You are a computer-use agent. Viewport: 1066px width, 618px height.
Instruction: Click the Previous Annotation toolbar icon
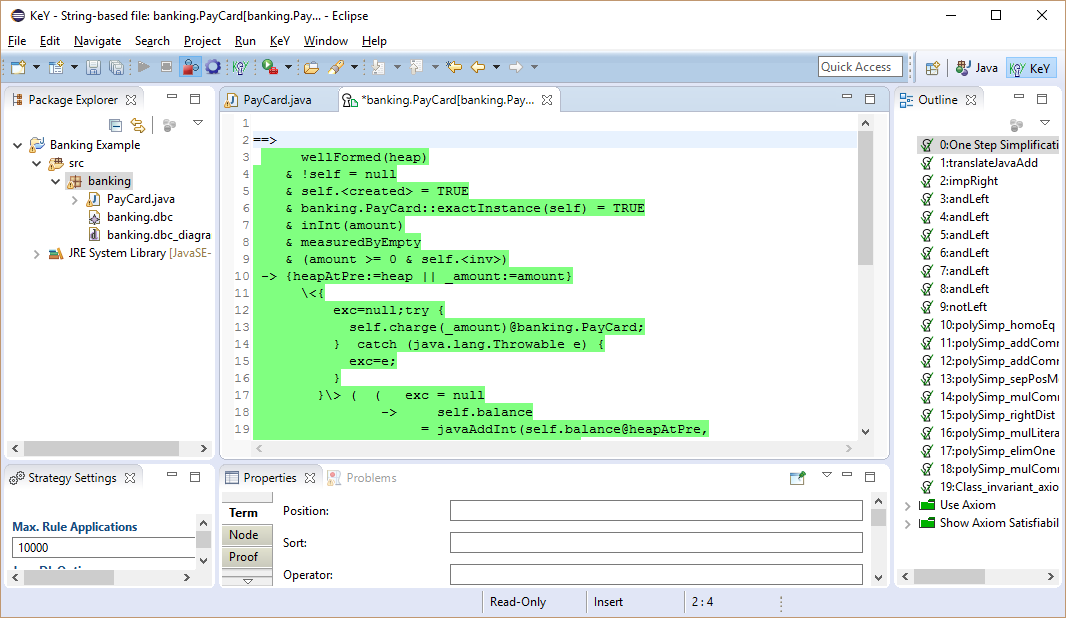coord(417,67)
